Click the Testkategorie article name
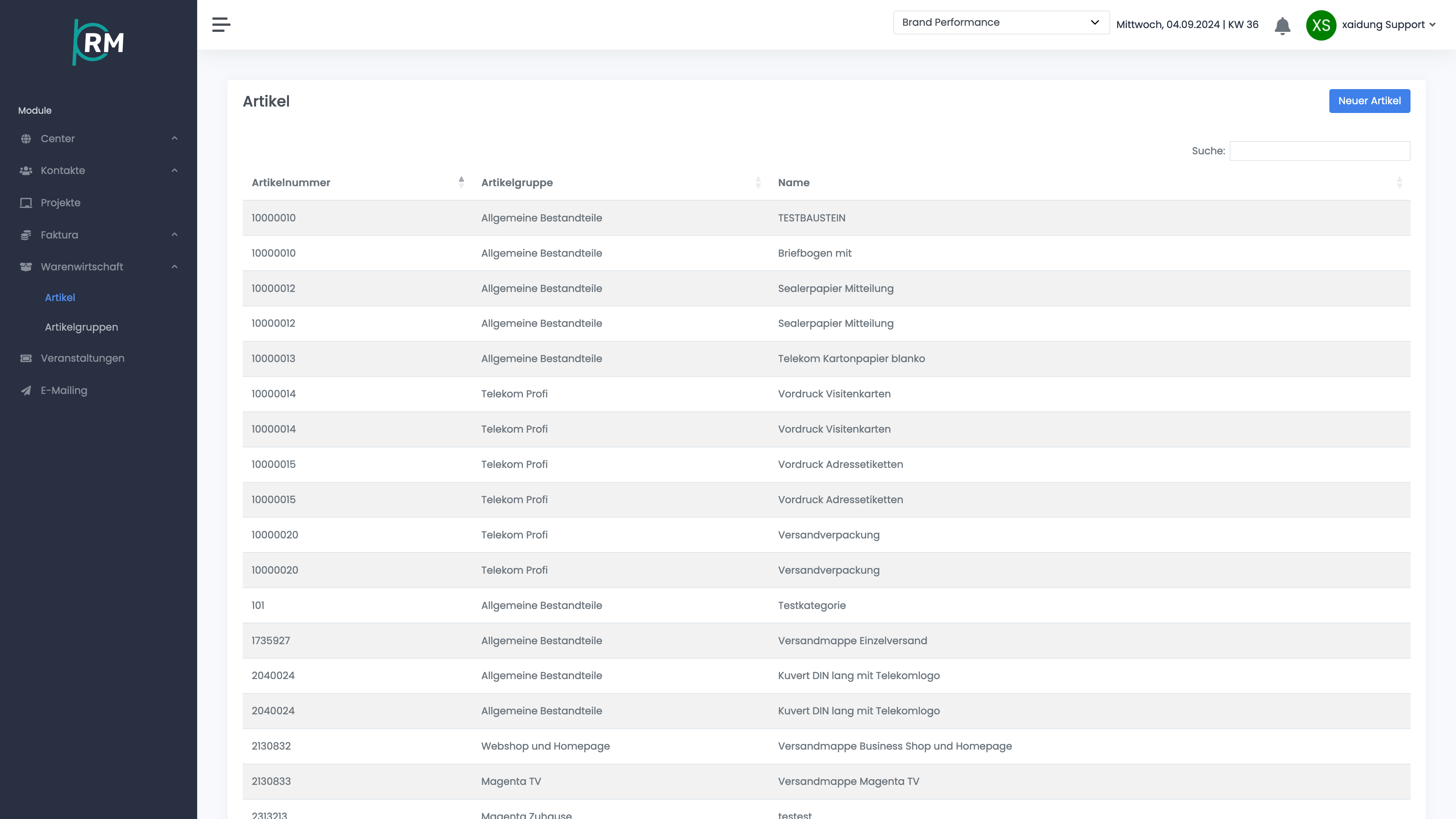The height and width of the screenshot is (819, 1456). (x=812, y=606)
